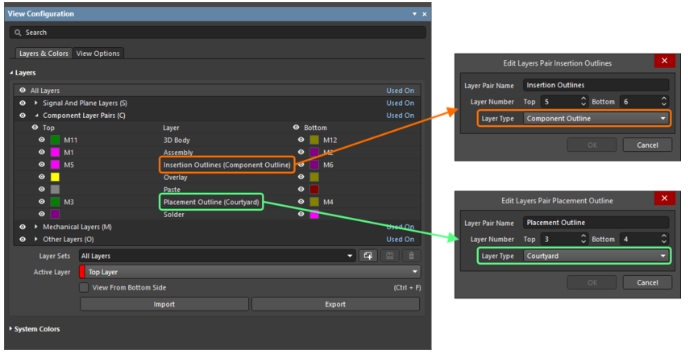Click Top layer number stepper in Placement Outline dialog

coord(583,239)
